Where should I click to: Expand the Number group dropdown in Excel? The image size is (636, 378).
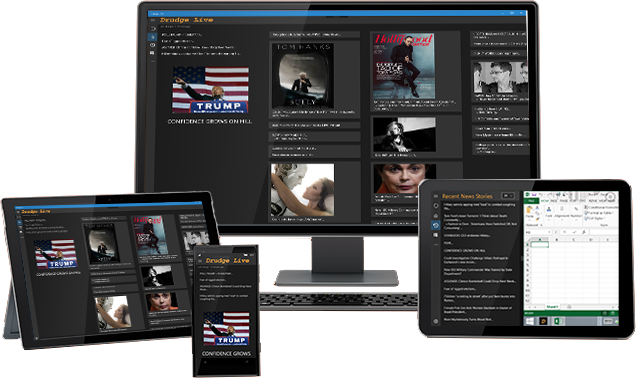(576, 220)
